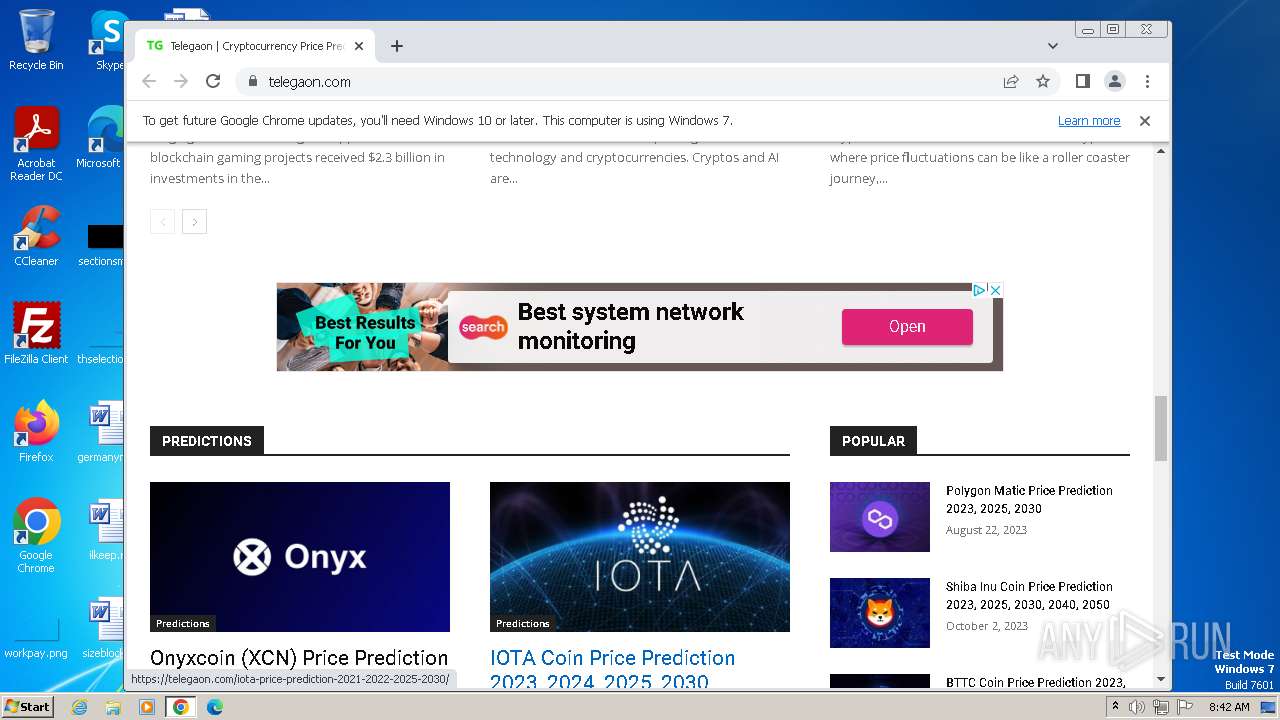Open Onyxcoin (XCN) Price Prediction headline
1280x720 pixels.
click(299, 658)
